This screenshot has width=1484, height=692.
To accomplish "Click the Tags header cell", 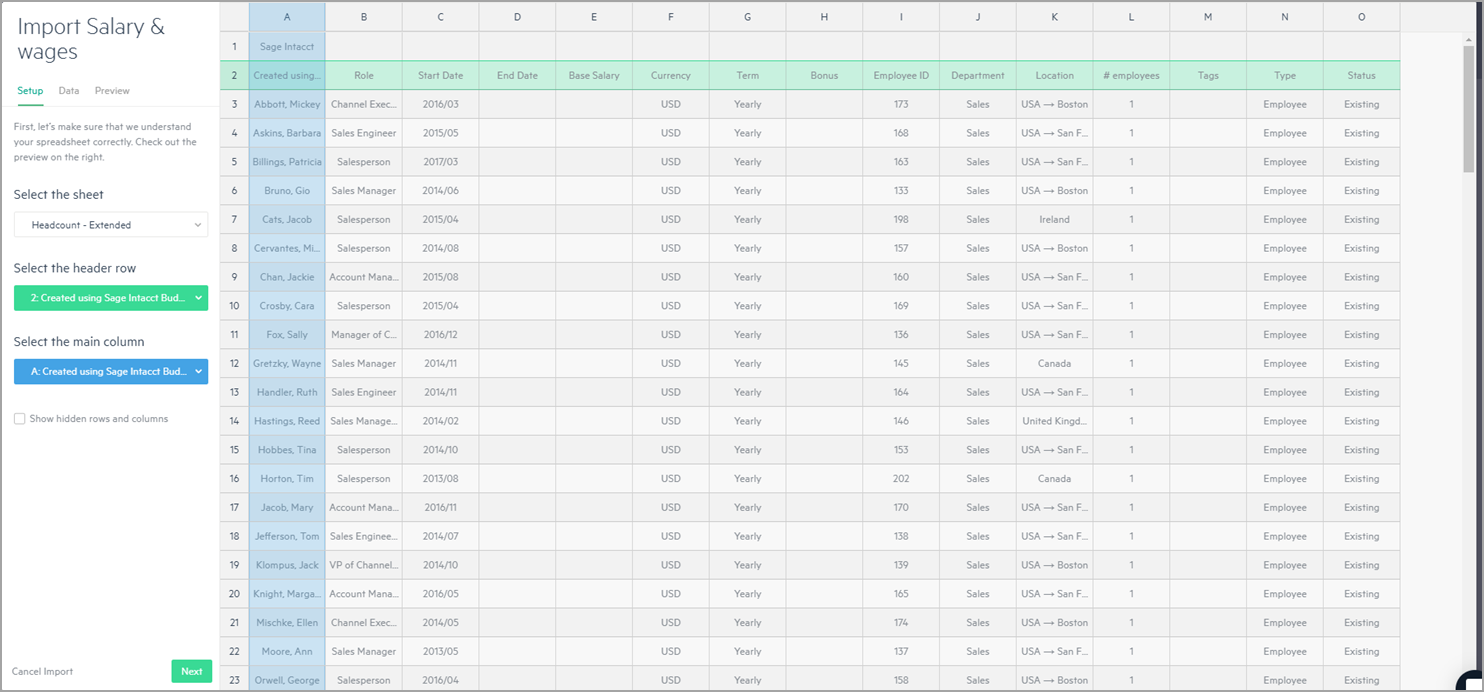I will point(1208,75).
